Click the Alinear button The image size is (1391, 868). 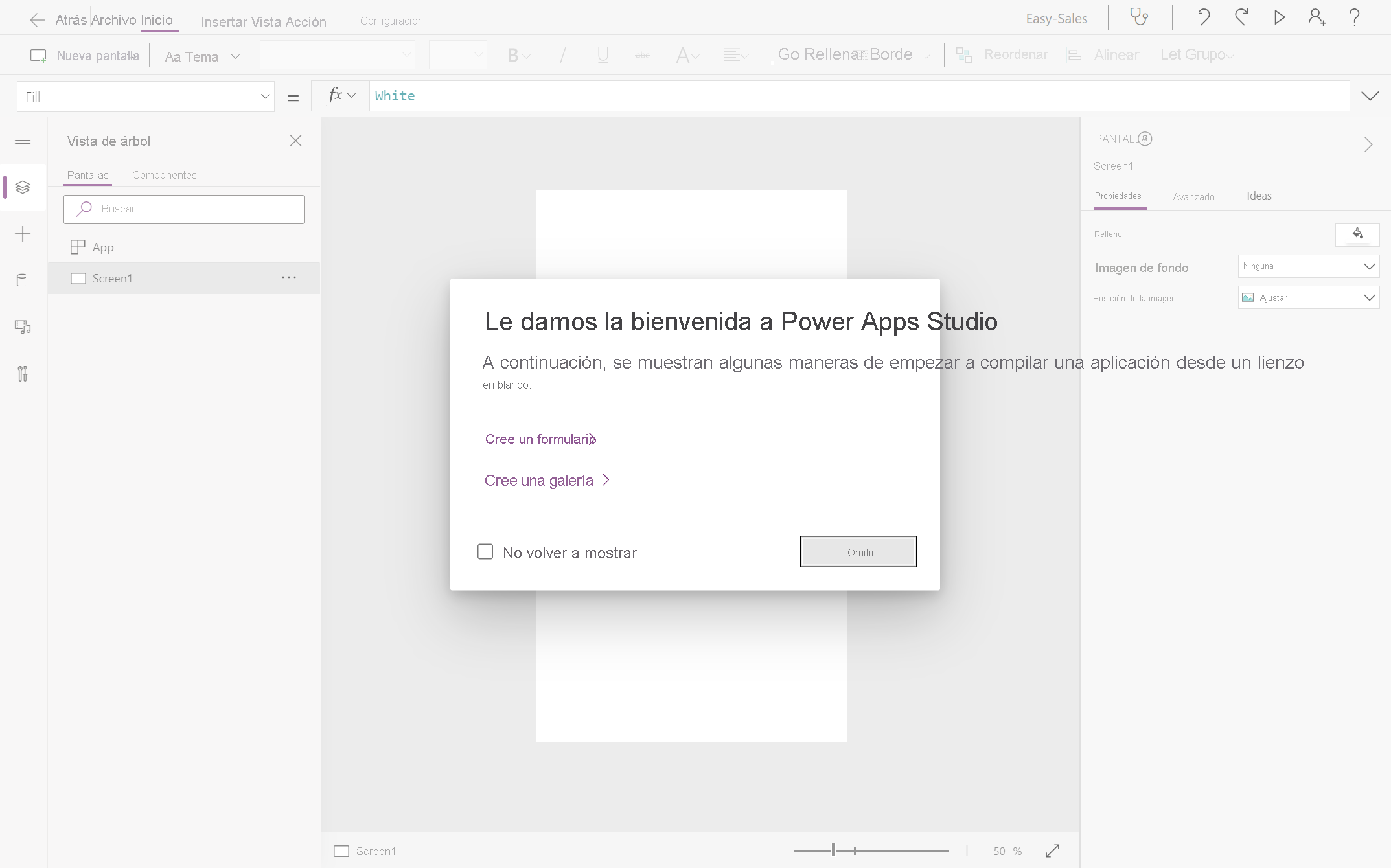[x=1102, y=55]
